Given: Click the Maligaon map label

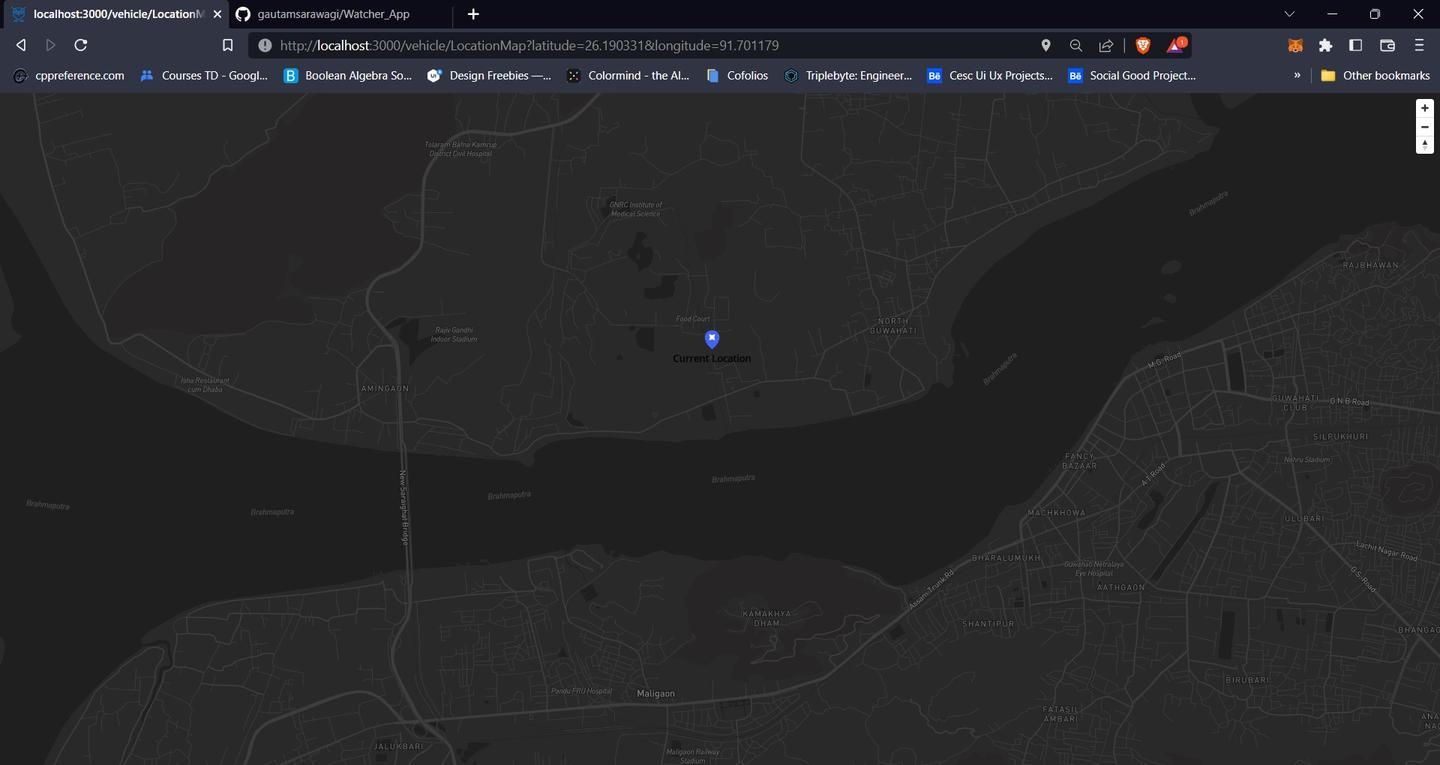Looking at the screenshot, I should [x=656, y=693].
